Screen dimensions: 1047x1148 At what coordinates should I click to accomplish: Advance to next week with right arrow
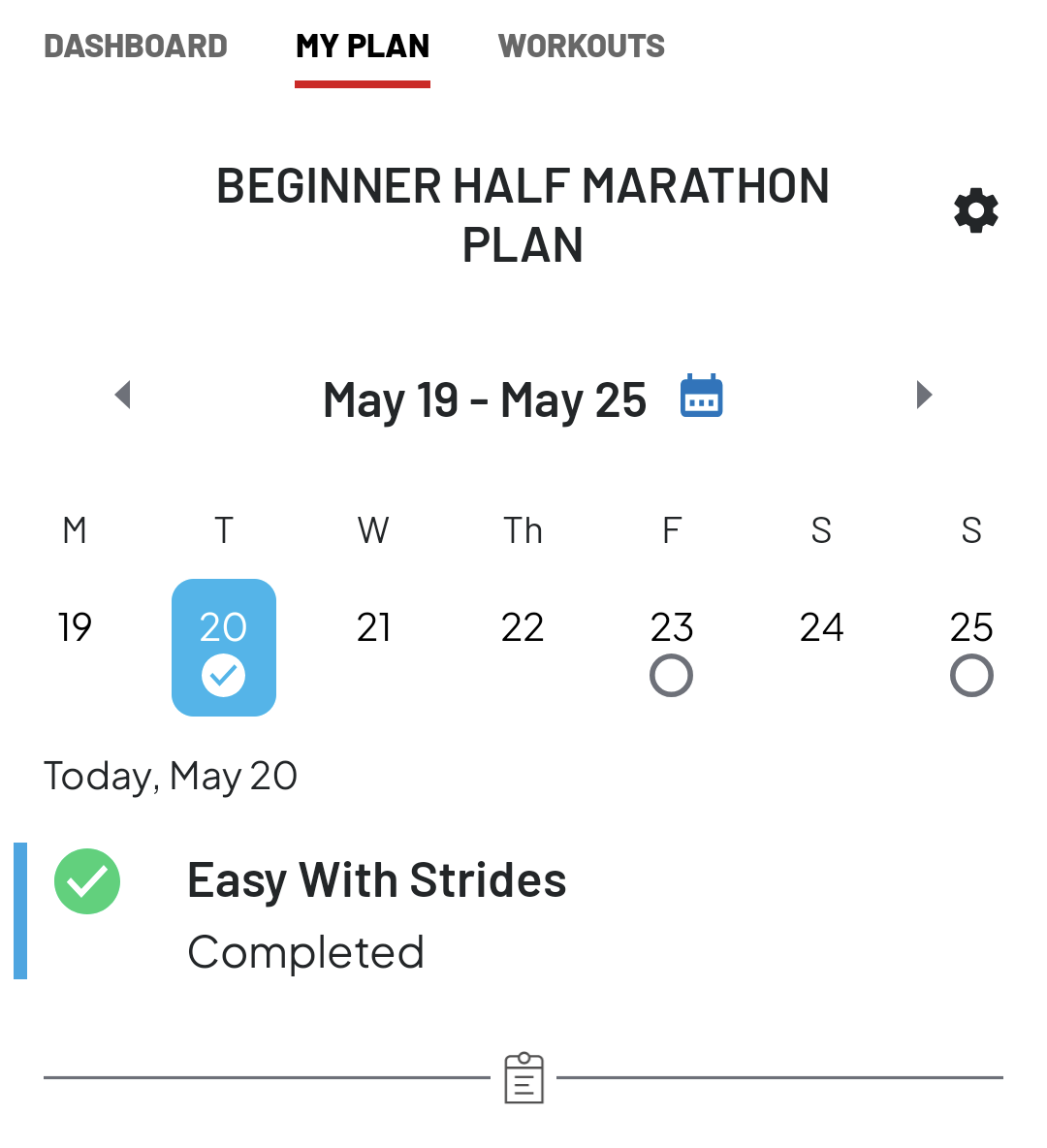point(924,395)
